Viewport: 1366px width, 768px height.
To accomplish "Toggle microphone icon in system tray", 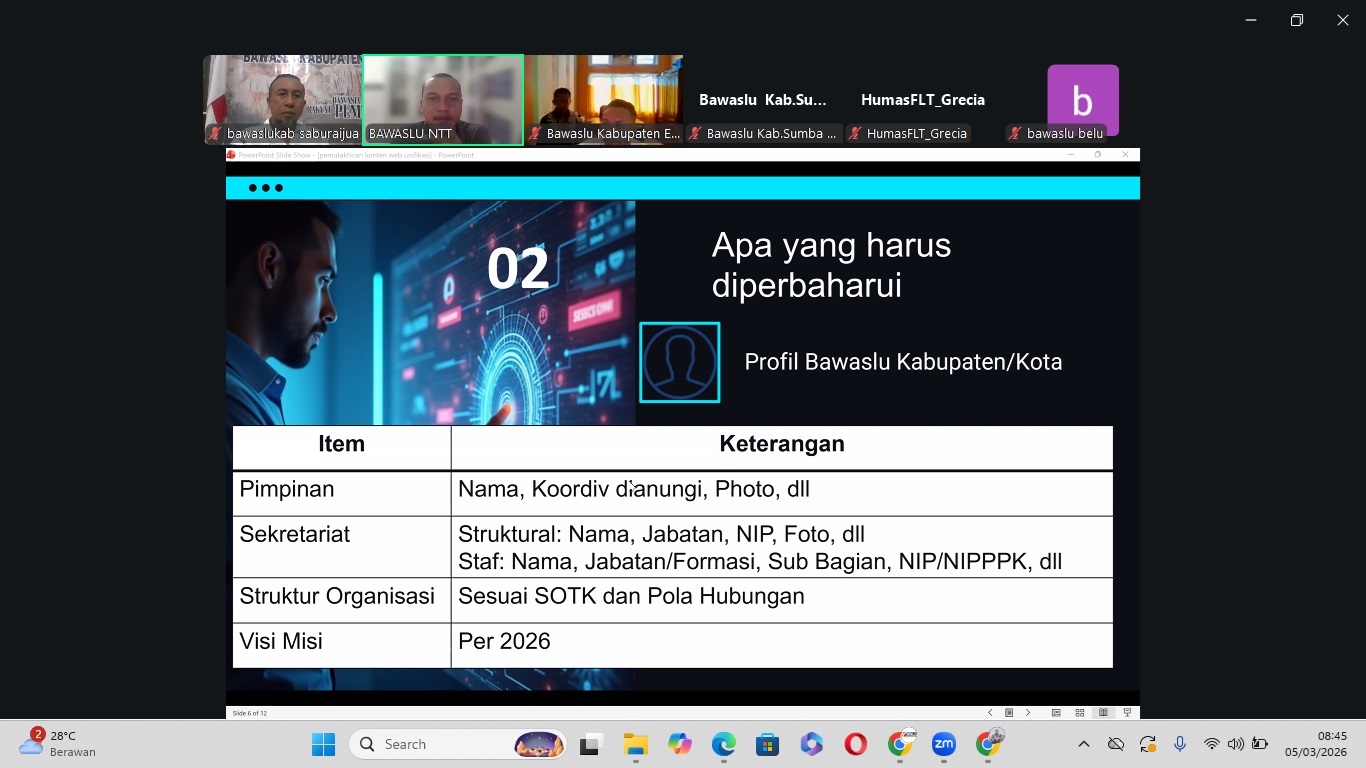I will 1180,744.
